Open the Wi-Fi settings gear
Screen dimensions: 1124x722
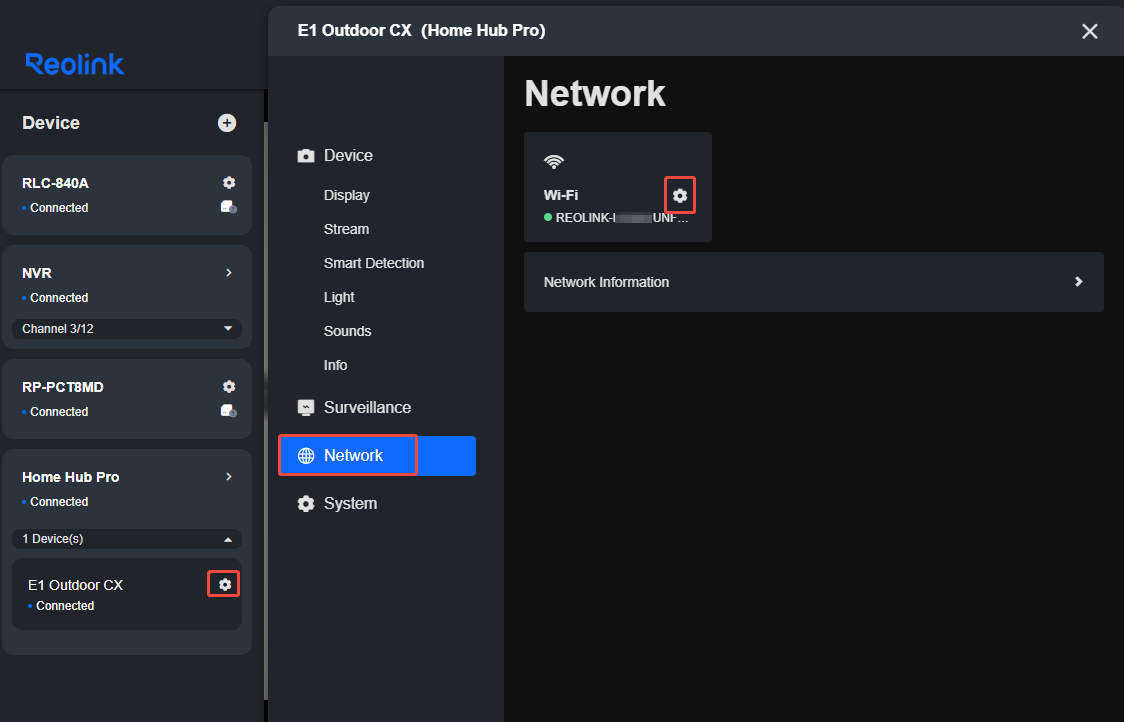(x=679, y=195)
